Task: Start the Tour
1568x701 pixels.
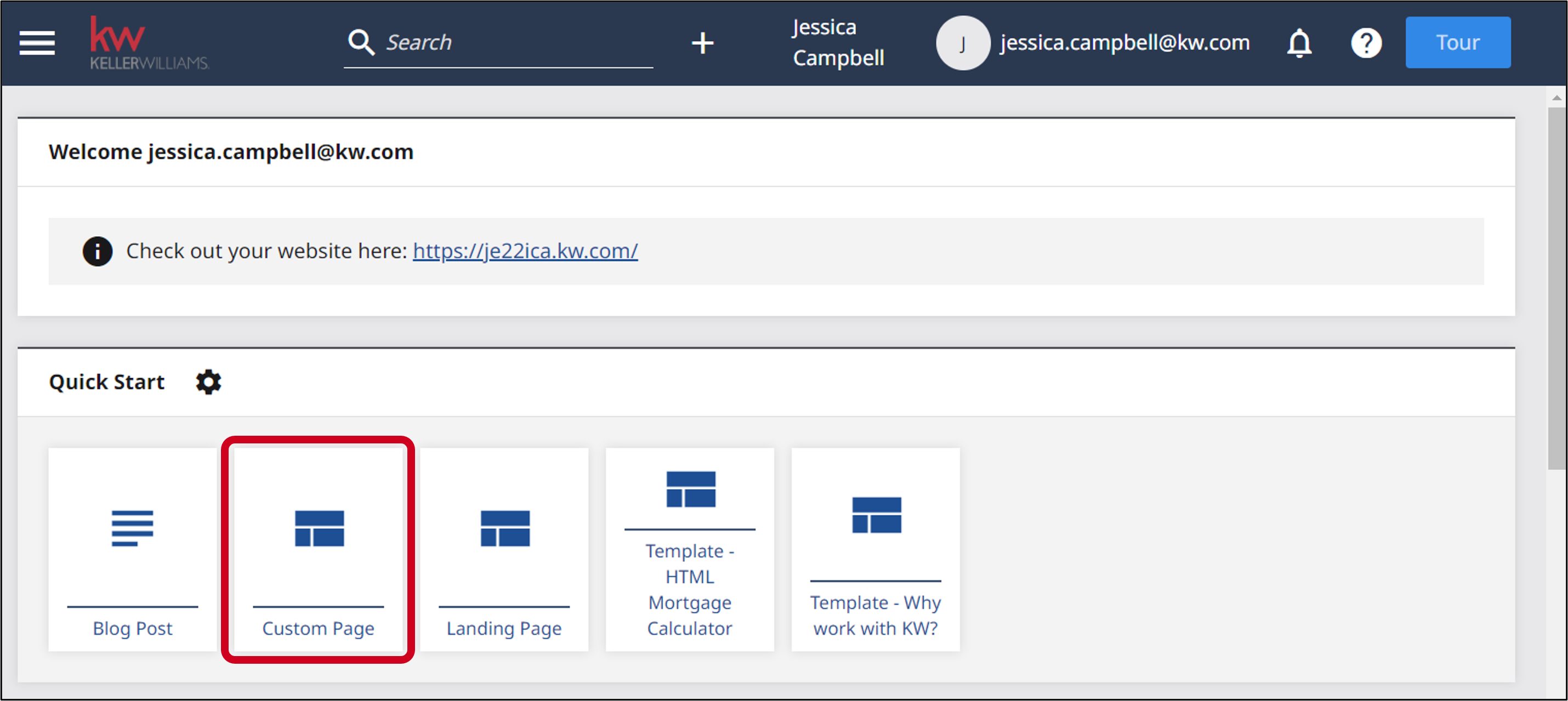Action: point(1457,43)
